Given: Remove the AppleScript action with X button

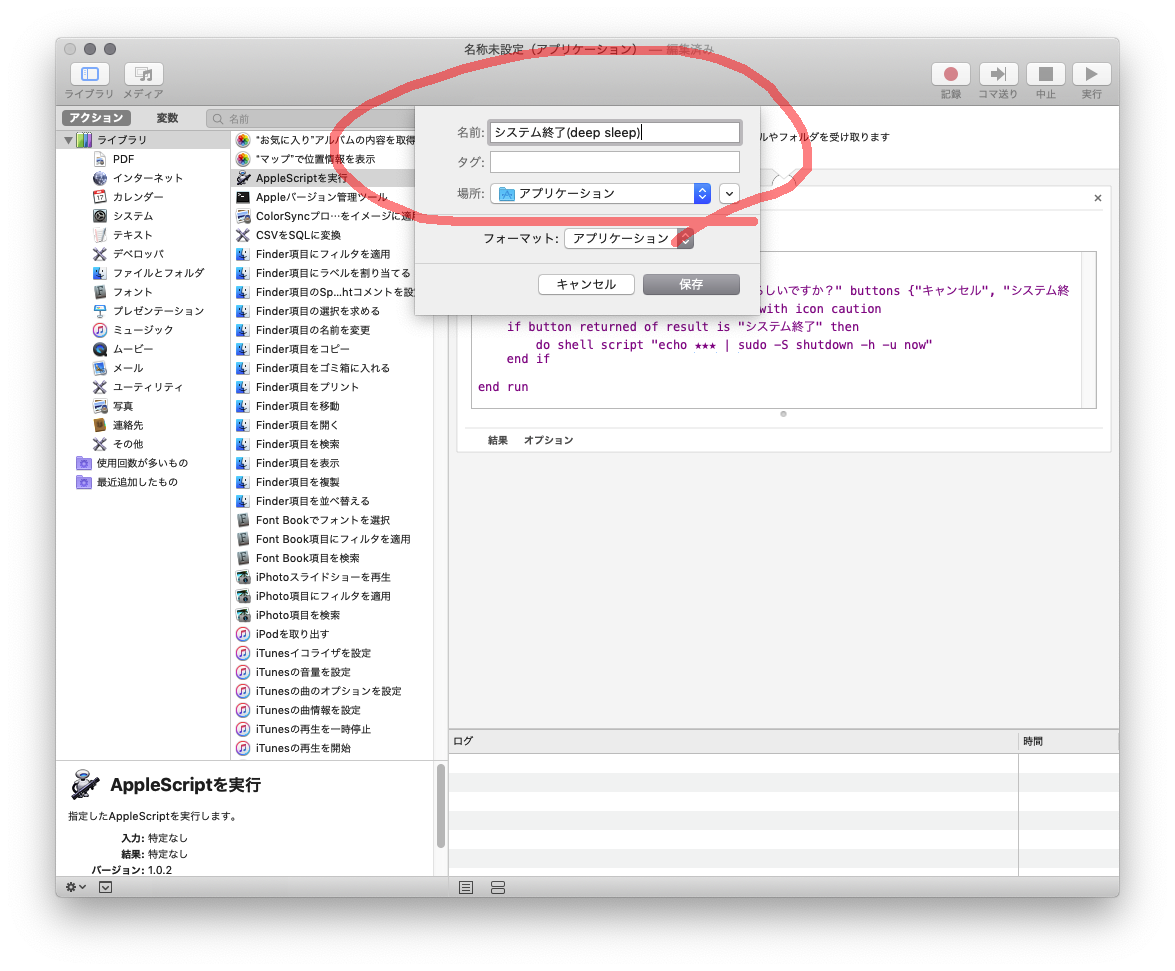Looking at the screenshot, I should point(1098,198).
